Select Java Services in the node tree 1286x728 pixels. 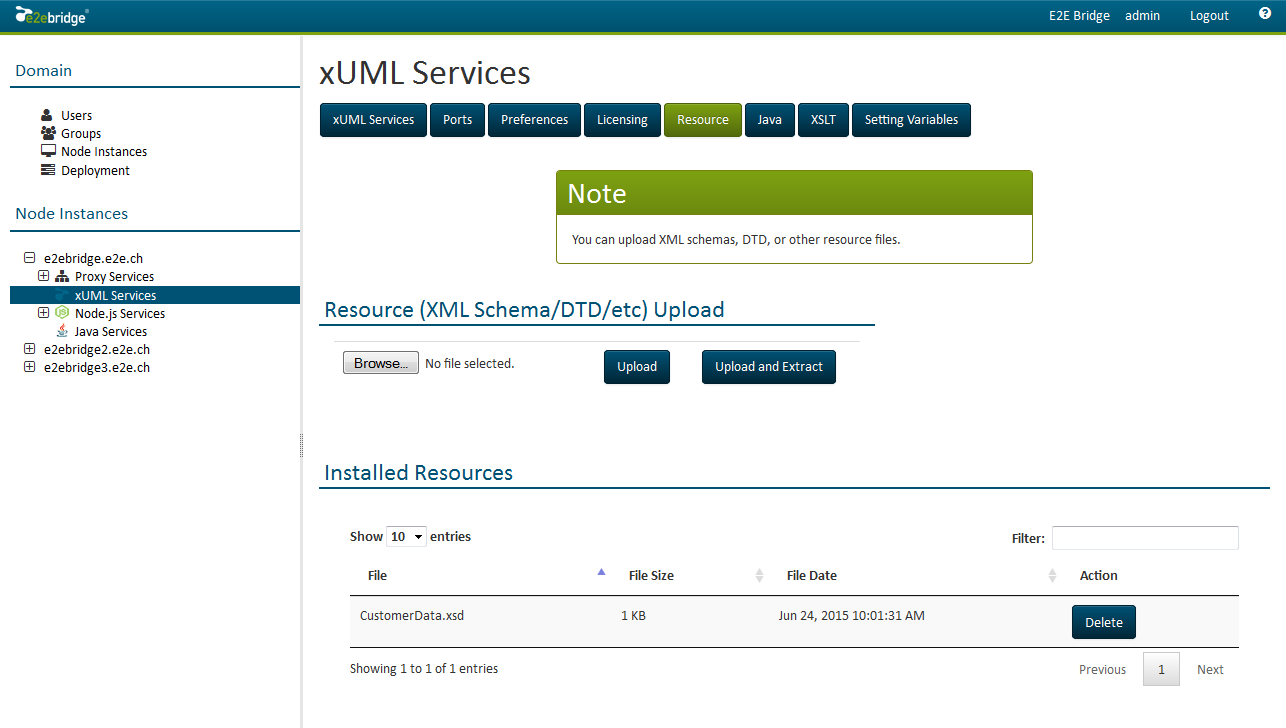109,331
